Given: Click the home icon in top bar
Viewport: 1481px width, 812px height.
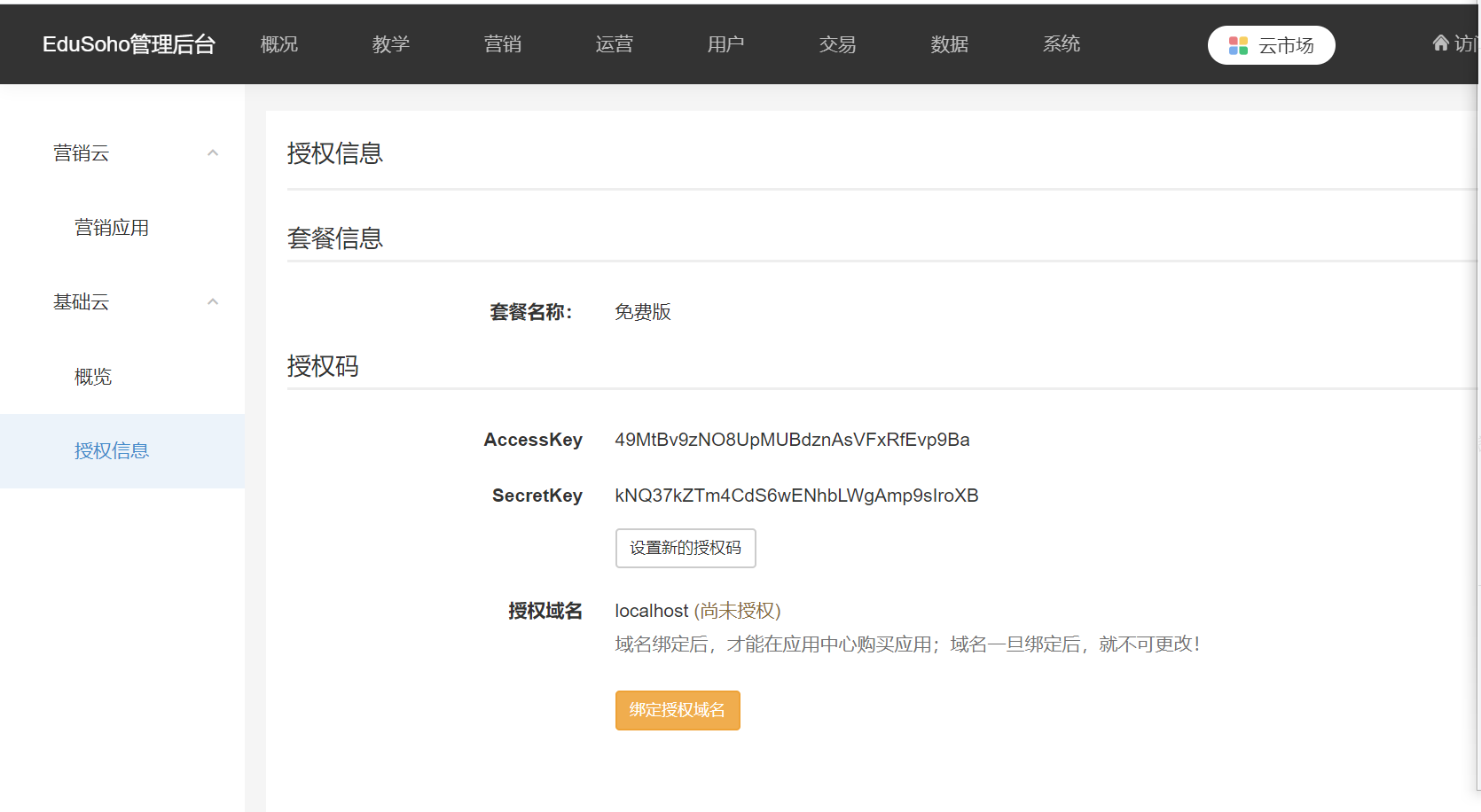Looking at the screenshot, I should (x=1441, y=43).
